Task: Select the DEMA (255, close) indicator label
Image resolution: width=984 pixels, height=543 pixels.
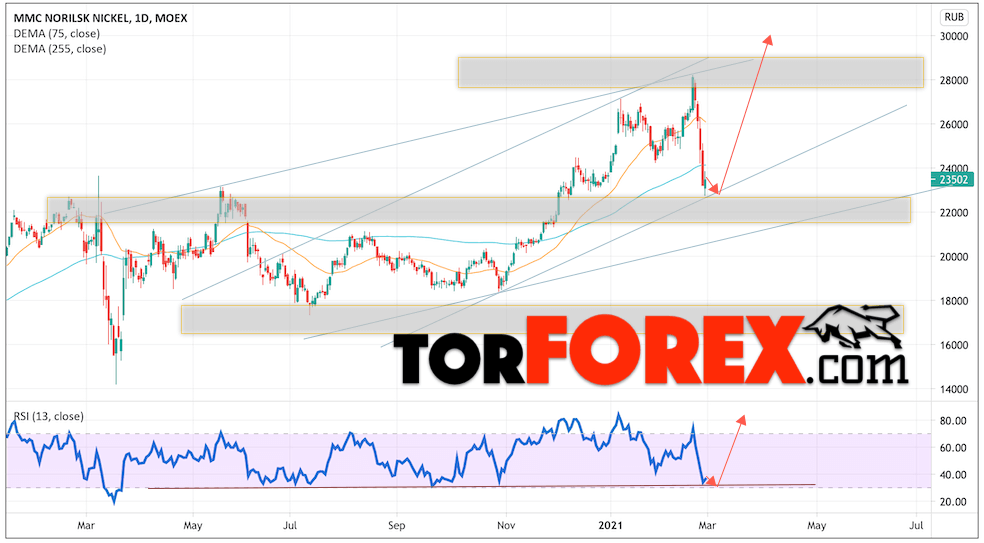Action: coord(60,48)
